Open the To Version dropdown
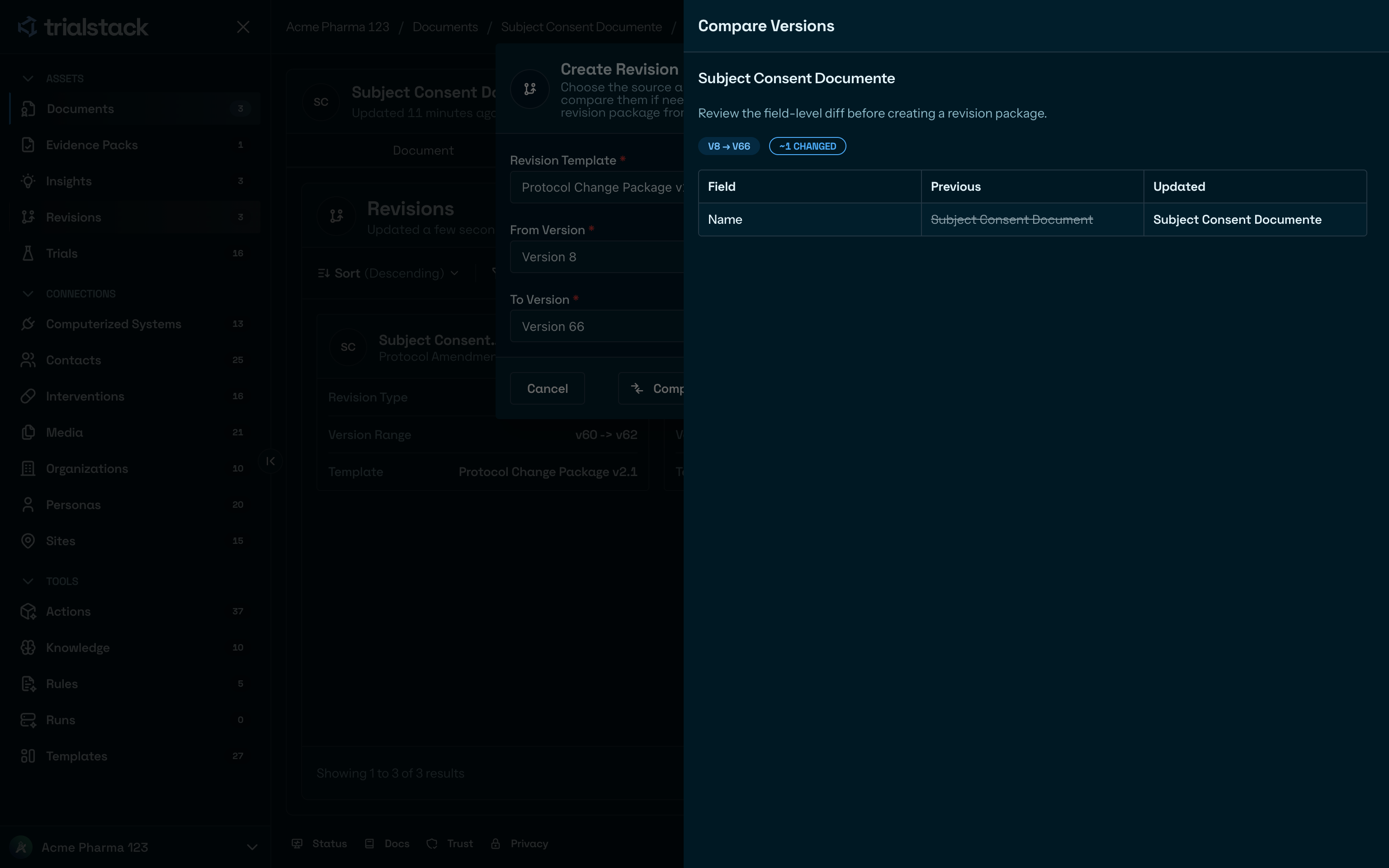Viewport: 1389px width, 868px height. click(x=596, y=326)
